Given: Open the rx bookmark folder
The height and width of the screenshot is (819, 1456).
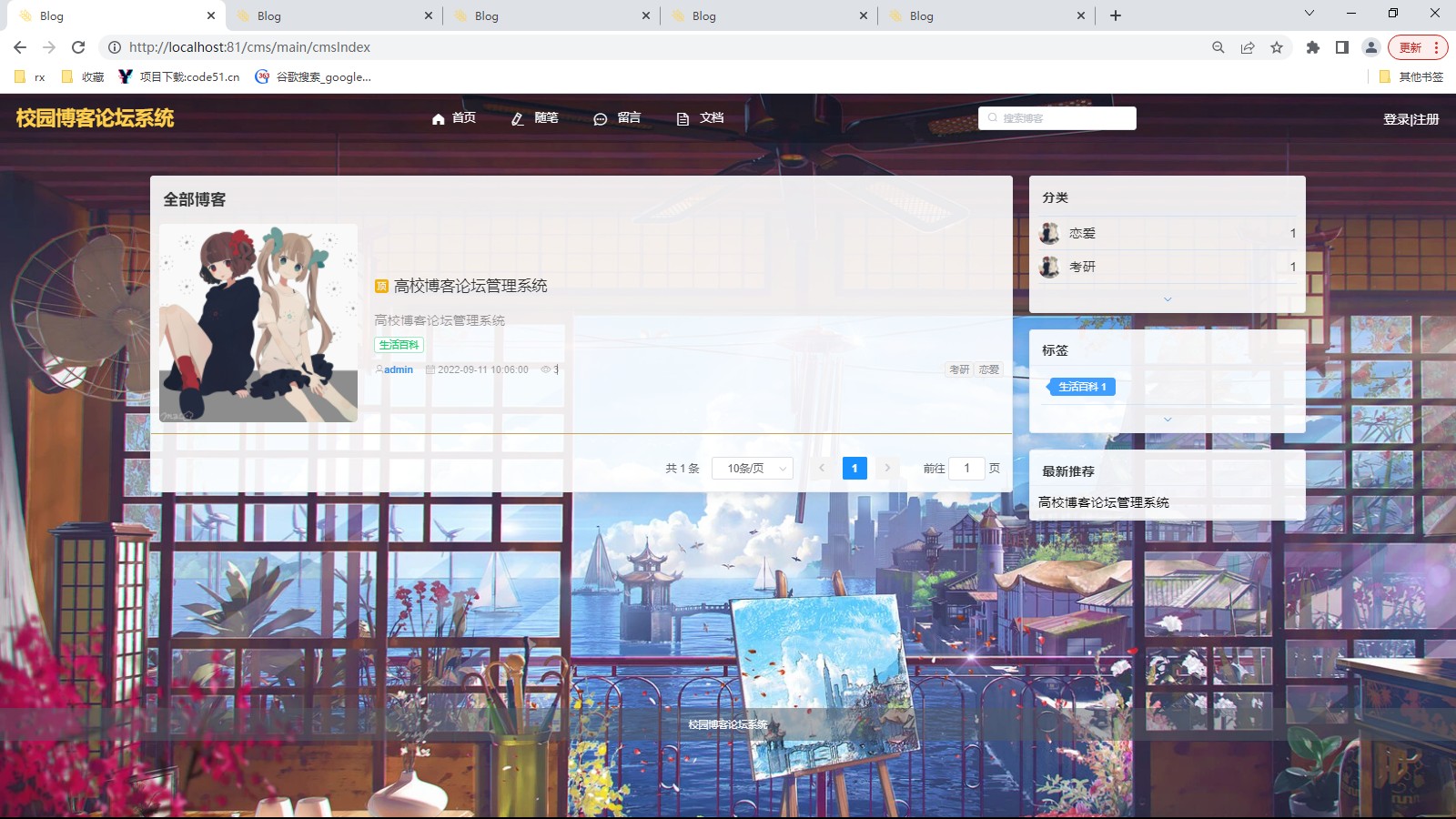Looking at the screenshot, I should pyautogui.click(x=30, y=77).
